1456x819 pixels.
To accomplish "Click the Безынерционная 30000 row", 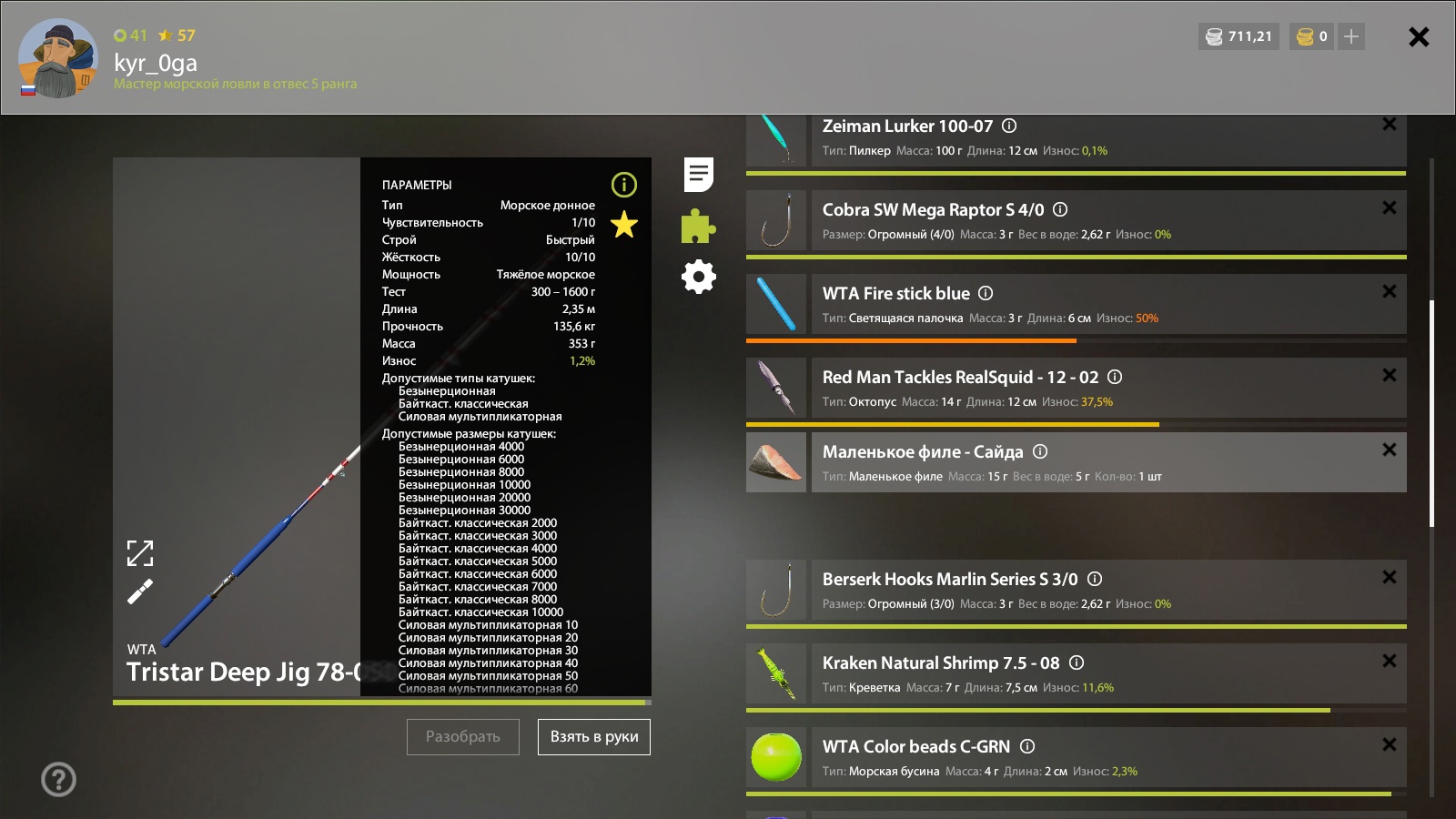I will point(464,511).
